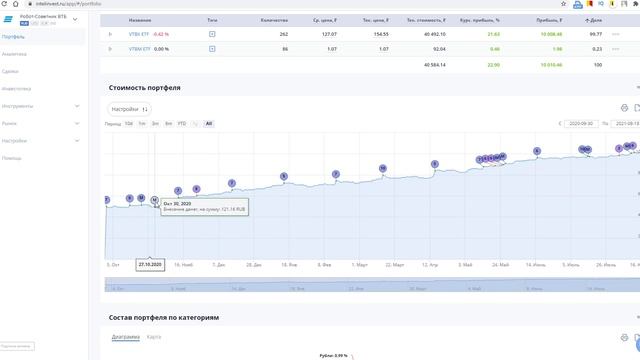Image resolution: width=640 pixels, height=360 pixels.
Task: Select 3m chart period
Action: (x=155, y=124)
